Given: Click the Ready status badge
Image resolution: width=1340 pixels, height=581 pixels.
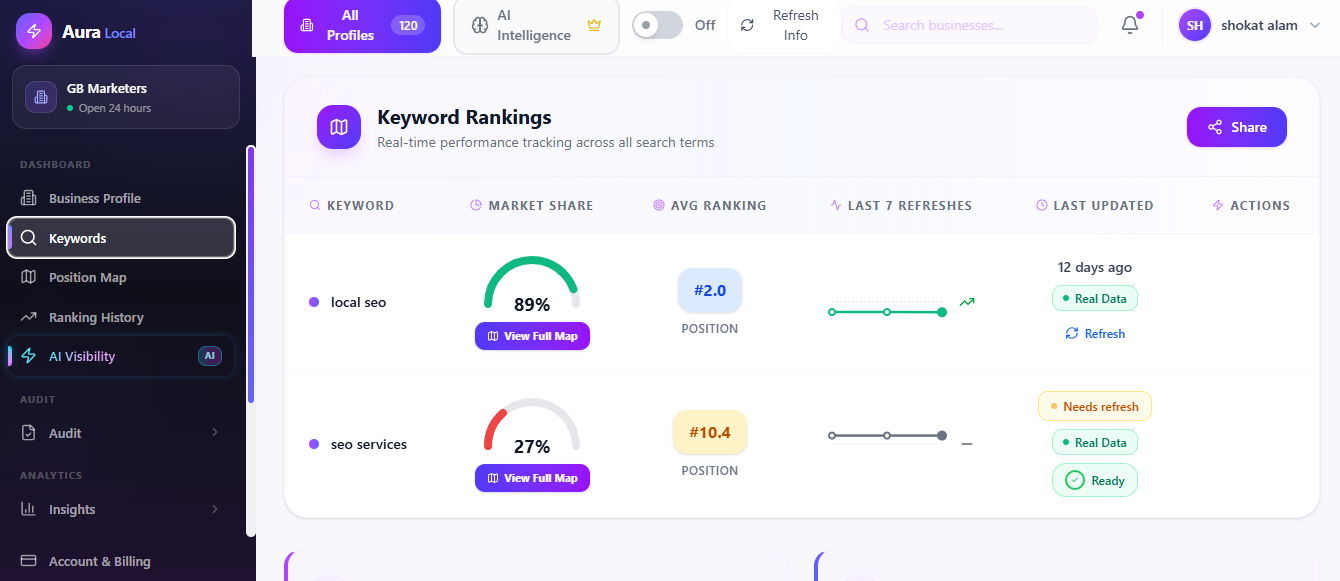Looking at the screenshot, I should 1095,480.
